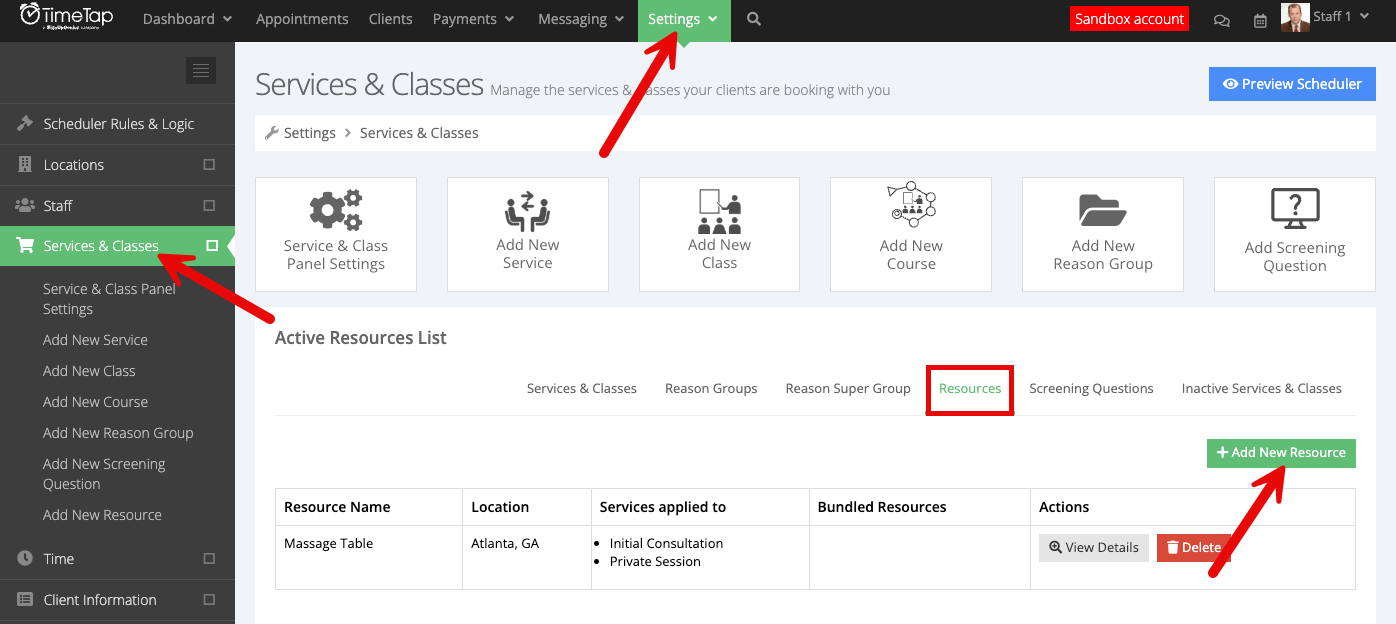
Task: Open the calendar icon in the top bar
Action: tap(1259, 19)
